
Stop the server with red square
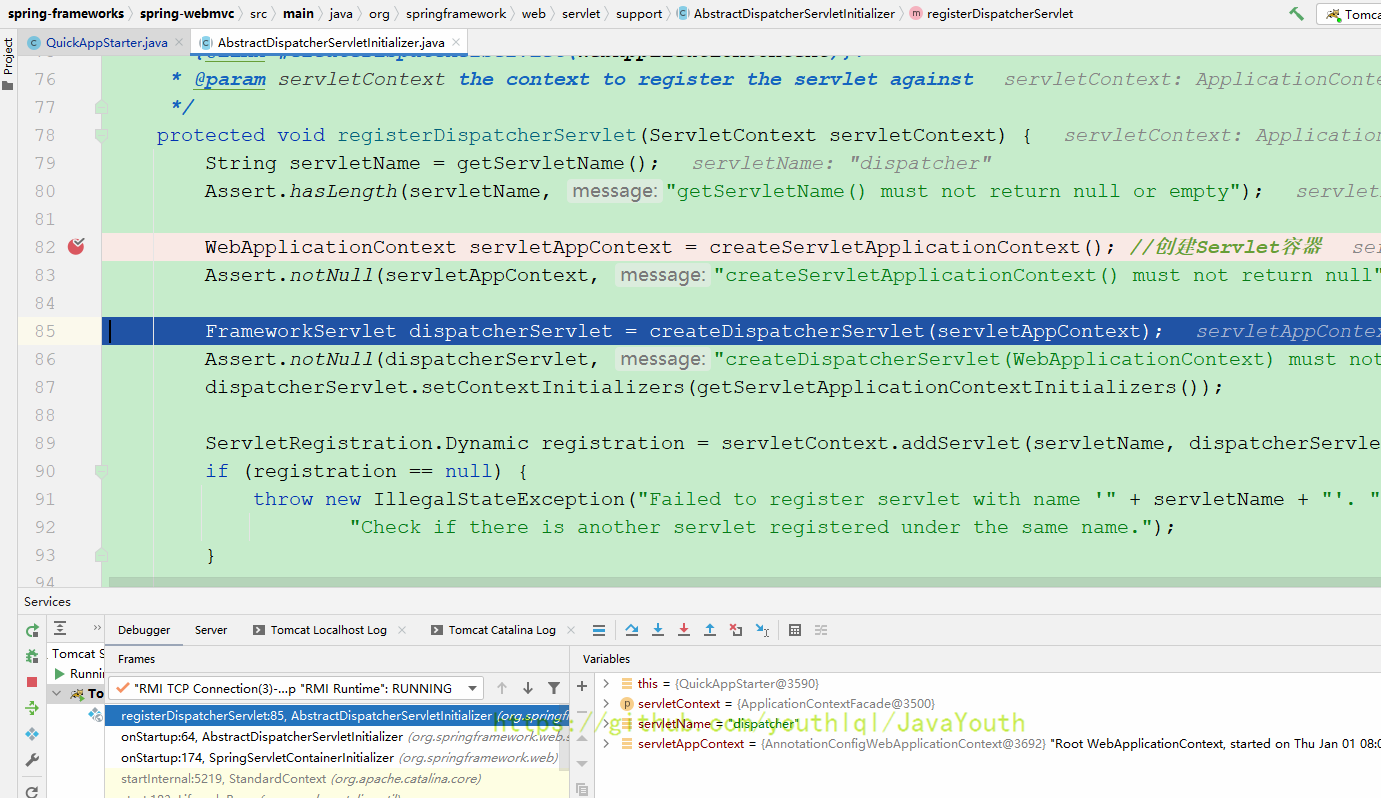pos(32,682)
